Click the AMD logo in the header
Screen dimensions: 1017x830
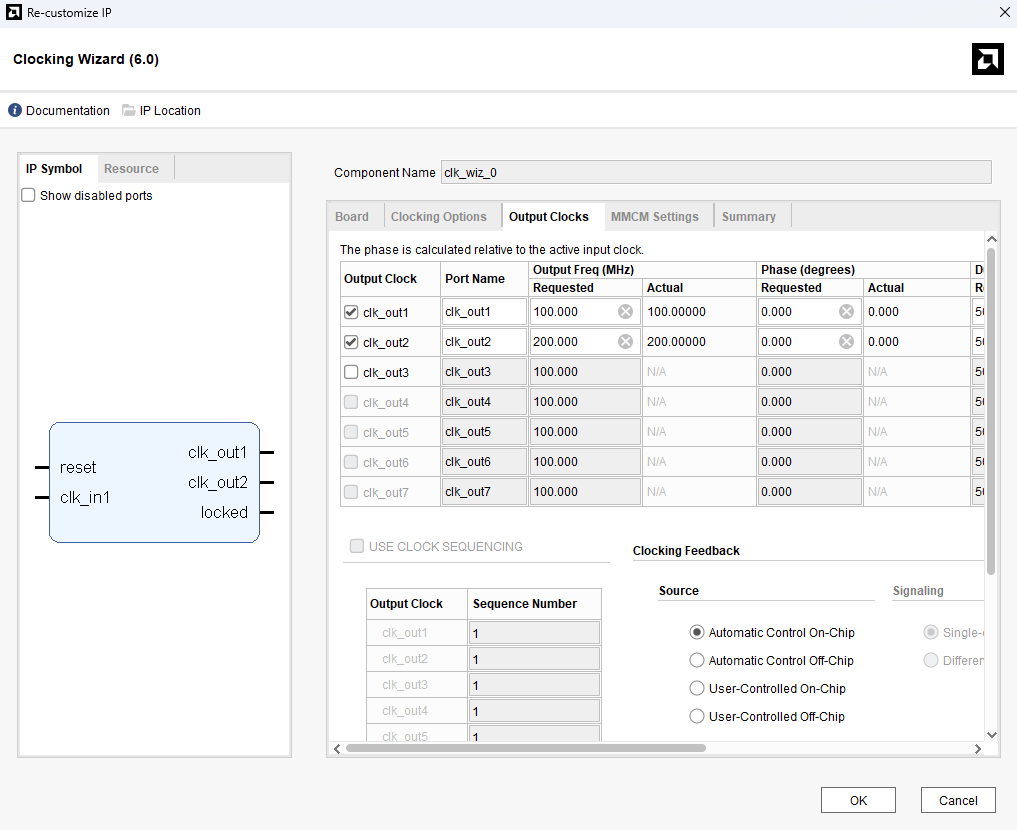tap(987, 59)
